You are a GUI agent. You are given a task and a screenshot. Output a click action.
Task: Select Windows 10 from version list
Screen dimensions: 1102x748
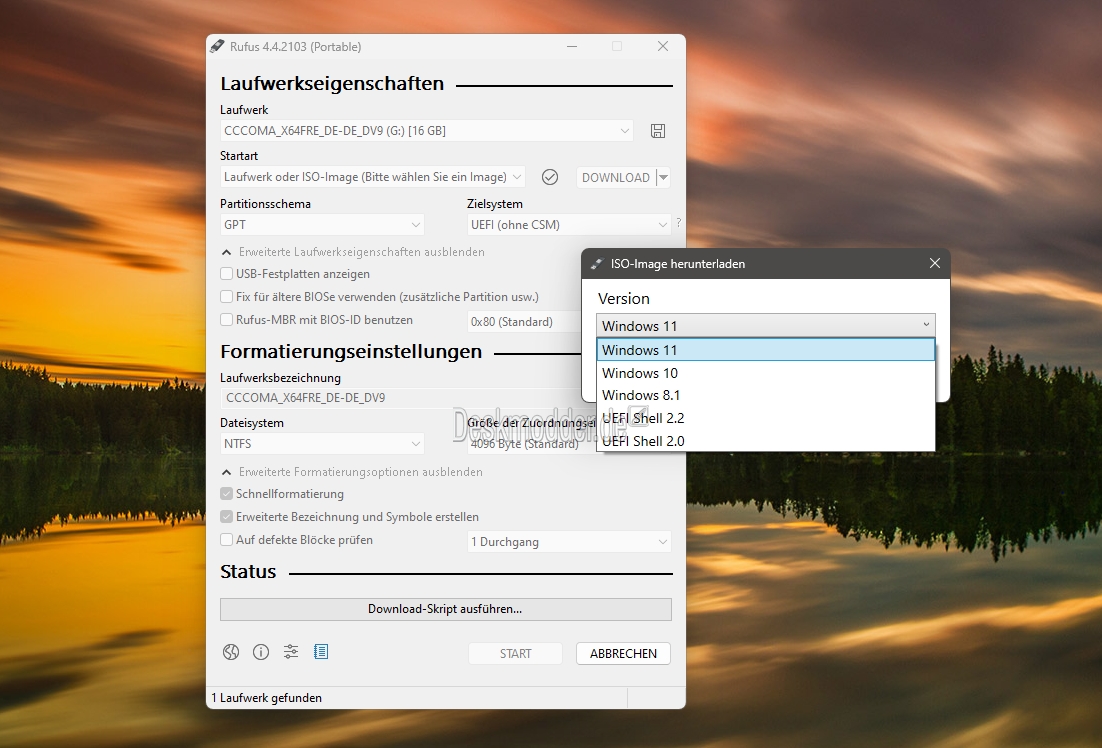coord(766,373)
